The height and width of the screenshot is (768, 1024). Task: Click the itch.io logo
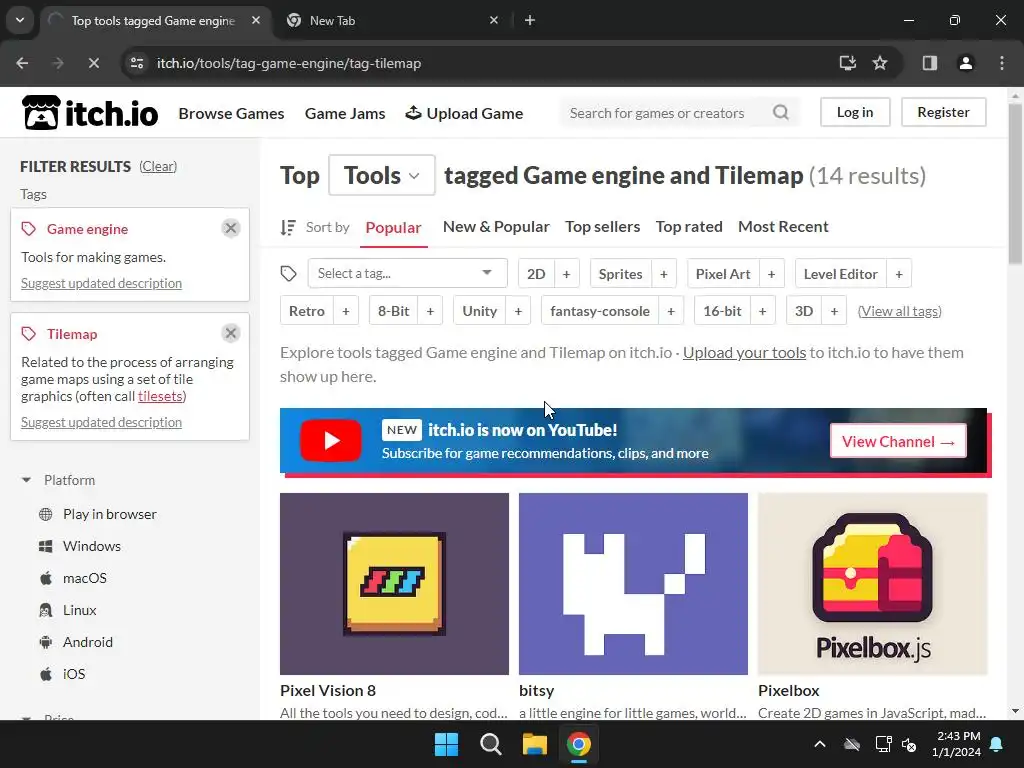pyautogui.click(x=90, y=113)
